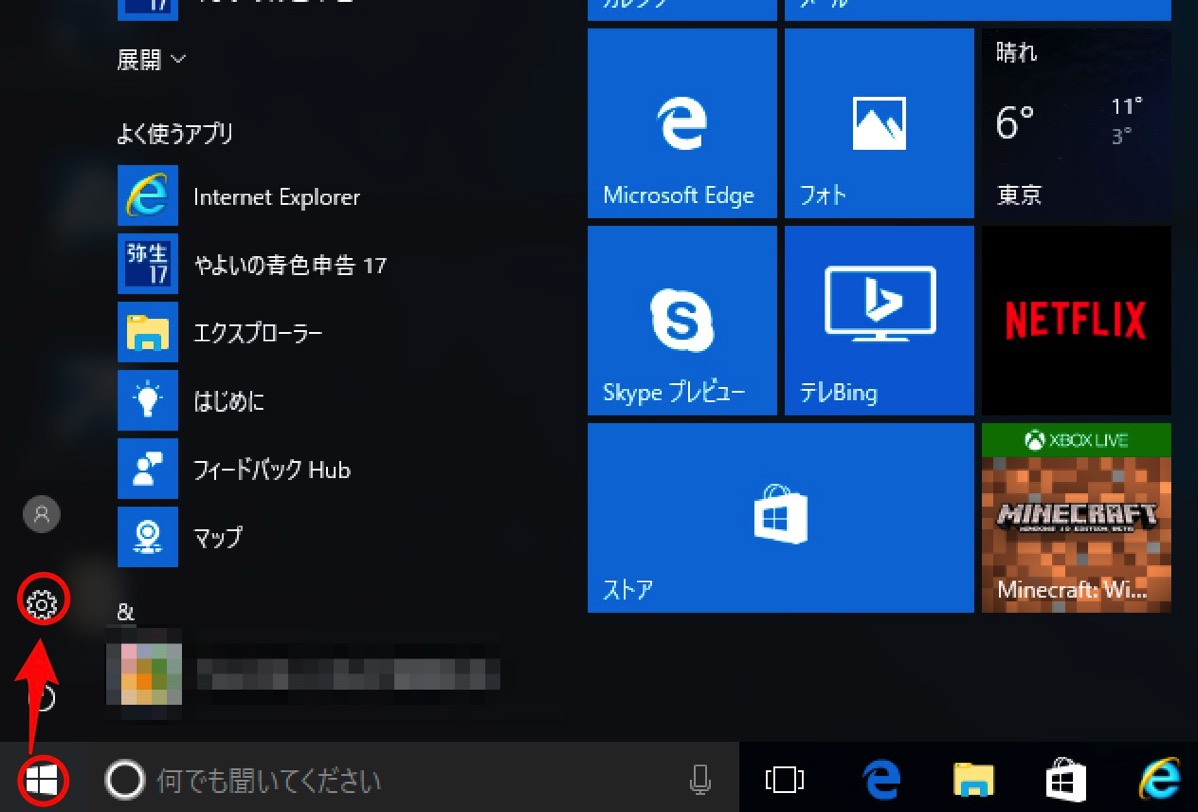Open the ストア tile
The width and height of the screenshot is (1198, 812).
(x=780, y=517)
